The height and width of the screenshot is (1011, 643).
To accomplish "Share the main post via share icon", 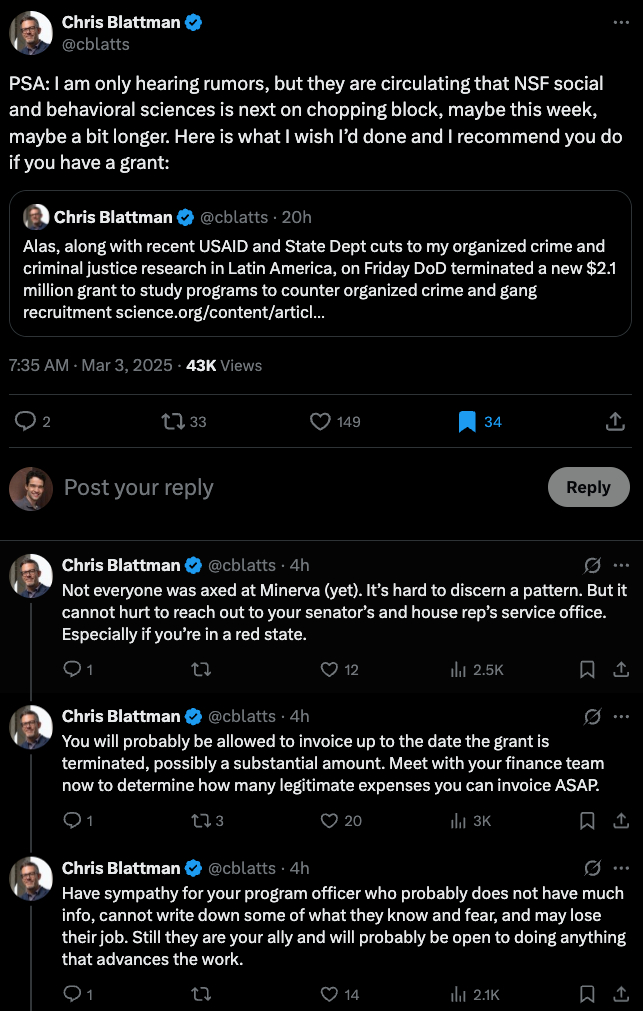I will click(616, 422).
